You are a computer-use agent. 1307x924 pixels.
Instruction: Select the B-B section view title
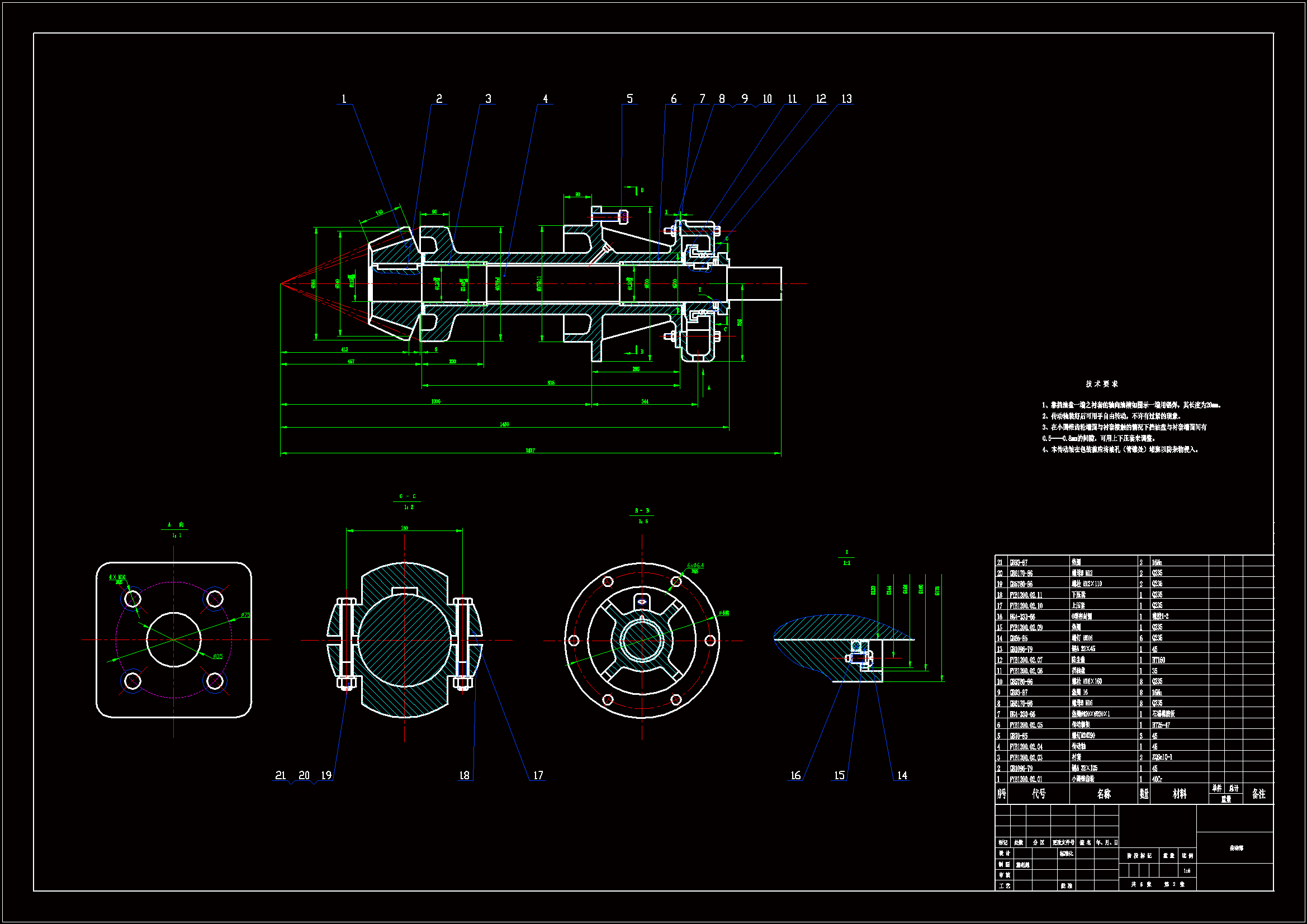pos(642,511)
